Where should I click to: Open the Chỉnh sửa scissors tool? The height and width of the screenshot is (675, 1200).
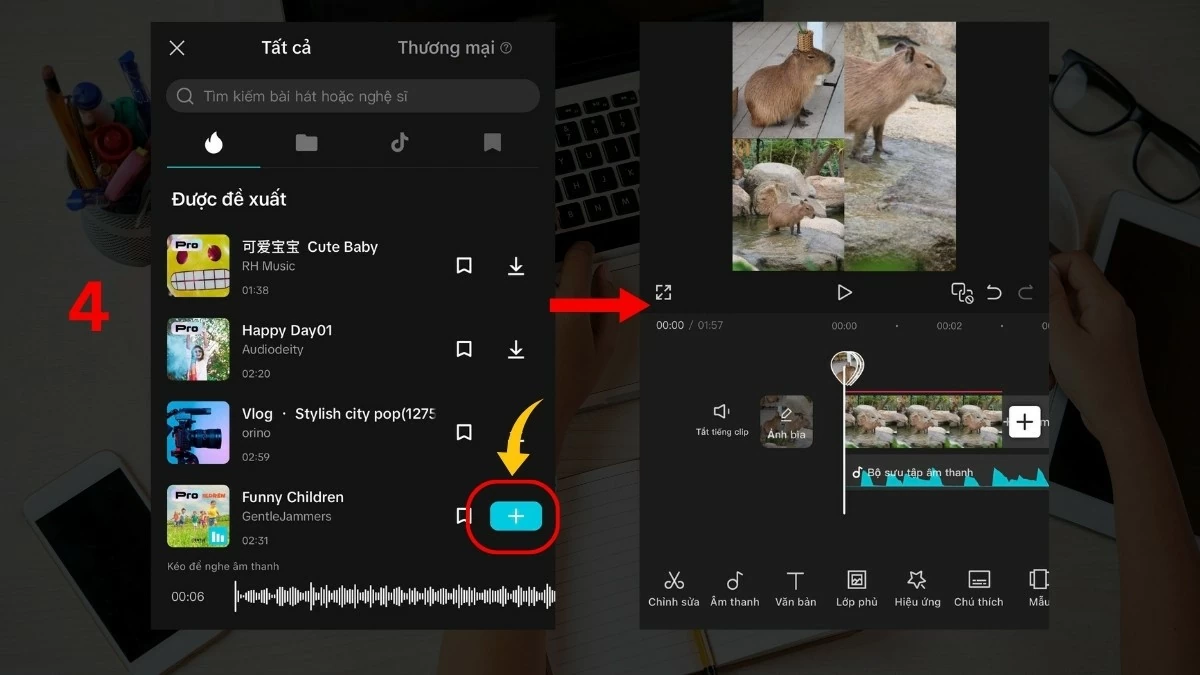pos(674,588)
